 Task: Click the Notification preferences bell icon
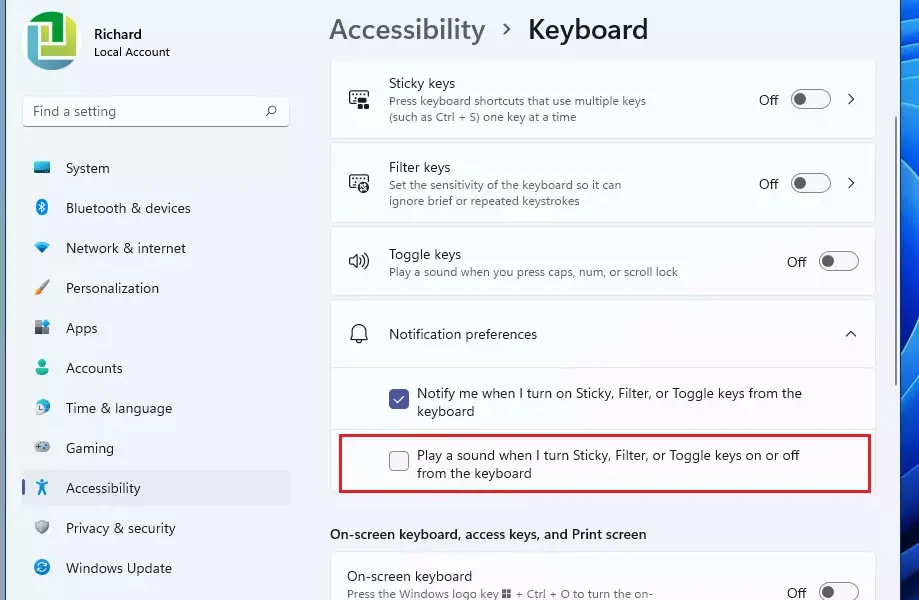point(358,334)
